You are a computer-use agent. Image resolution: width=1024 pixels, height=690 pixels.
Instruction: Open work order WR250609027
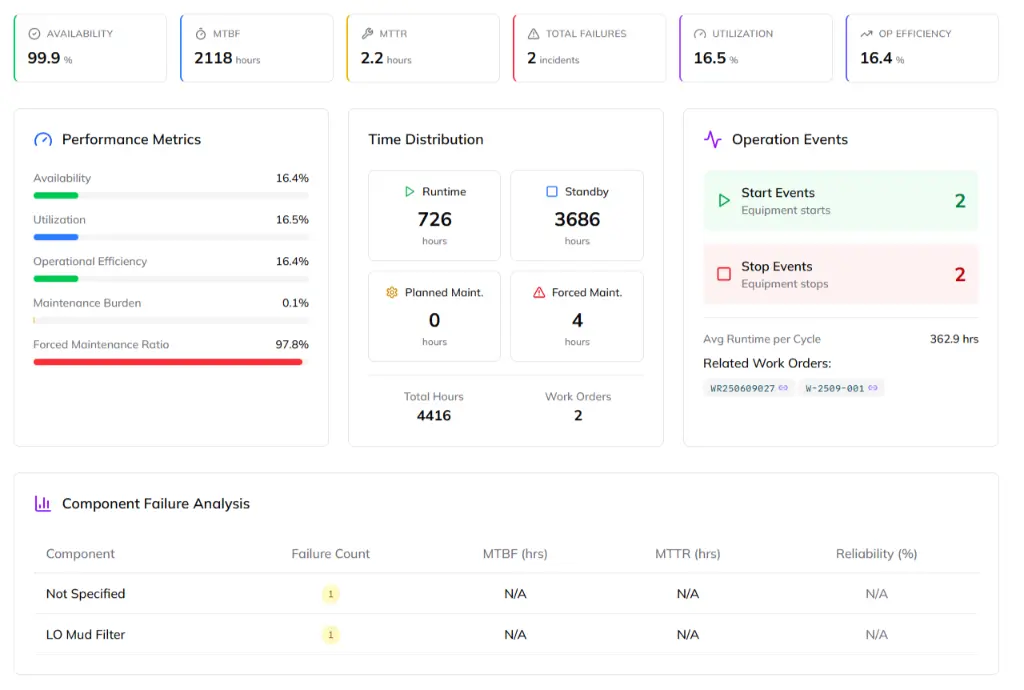tap(749, 388)
